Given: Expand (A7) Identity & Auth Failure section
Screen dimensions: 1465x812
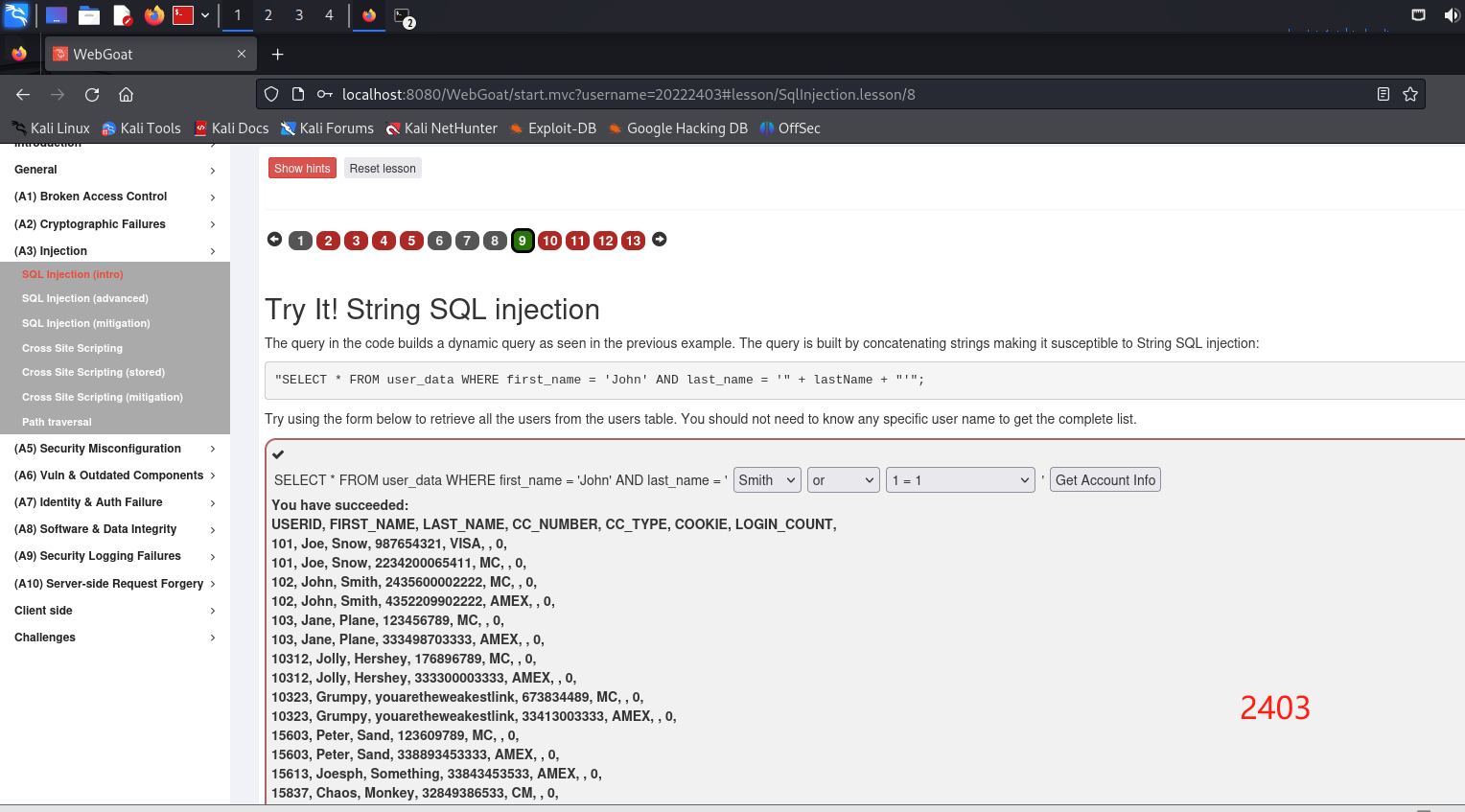Looking at the screenshot, I should pos(115,502).
